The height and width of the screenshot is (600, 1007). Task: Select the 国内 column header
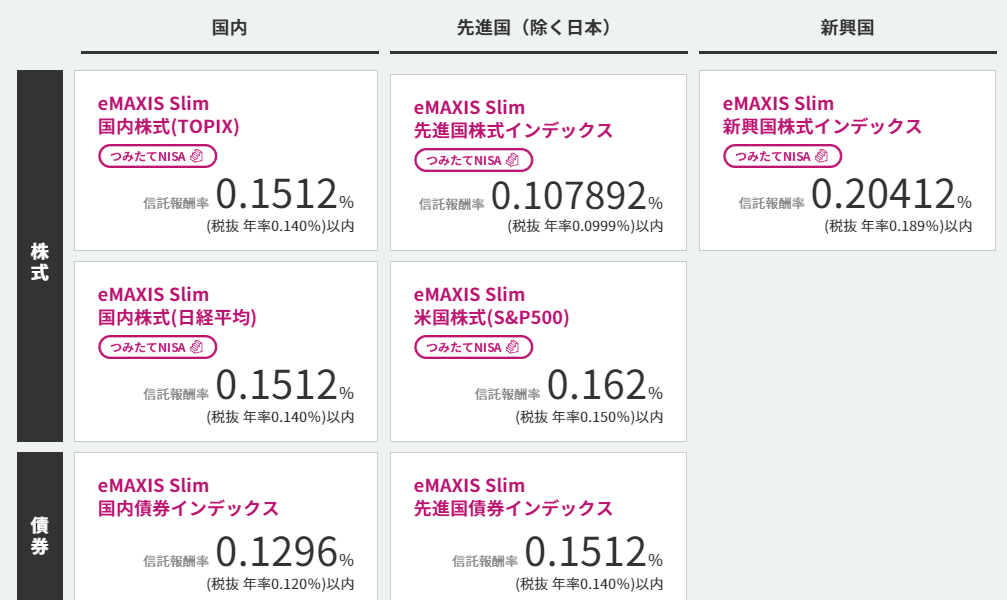coord(229,28)
